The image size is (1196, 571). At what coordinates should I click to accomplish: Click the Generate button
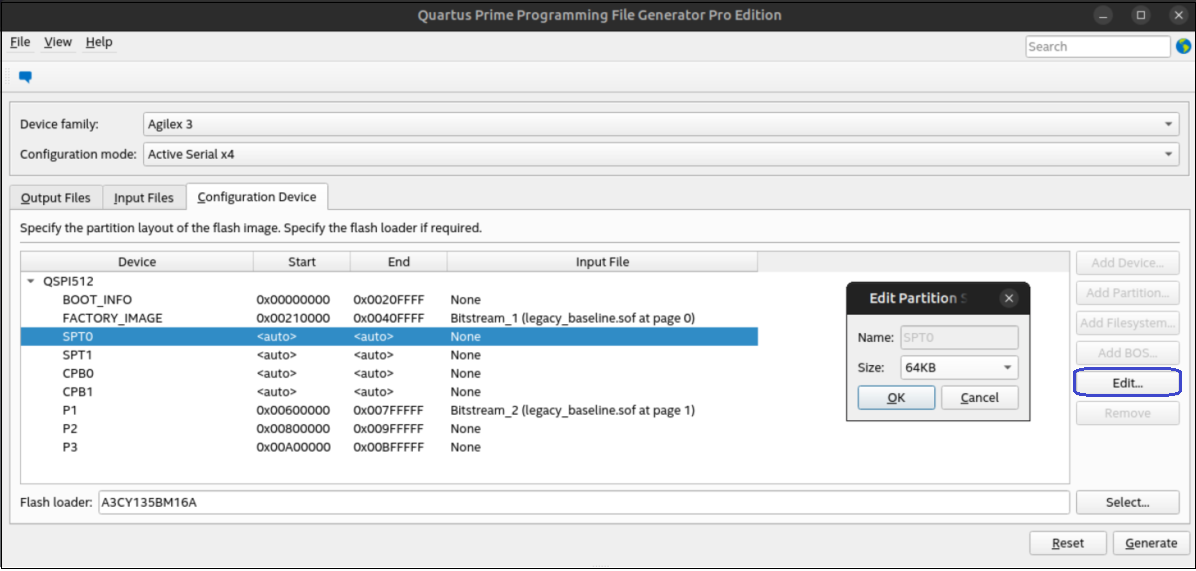1151,543
